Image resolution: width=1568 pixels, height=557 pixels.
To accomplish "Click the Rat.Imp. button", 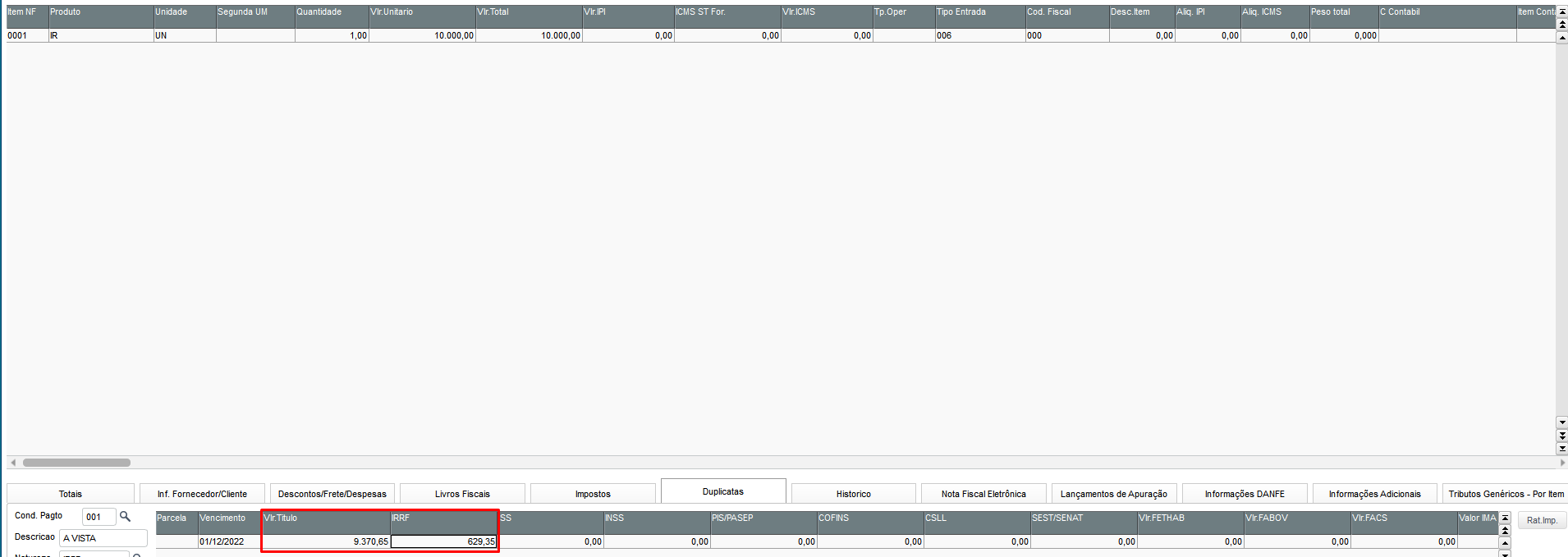I will 1542,520.
